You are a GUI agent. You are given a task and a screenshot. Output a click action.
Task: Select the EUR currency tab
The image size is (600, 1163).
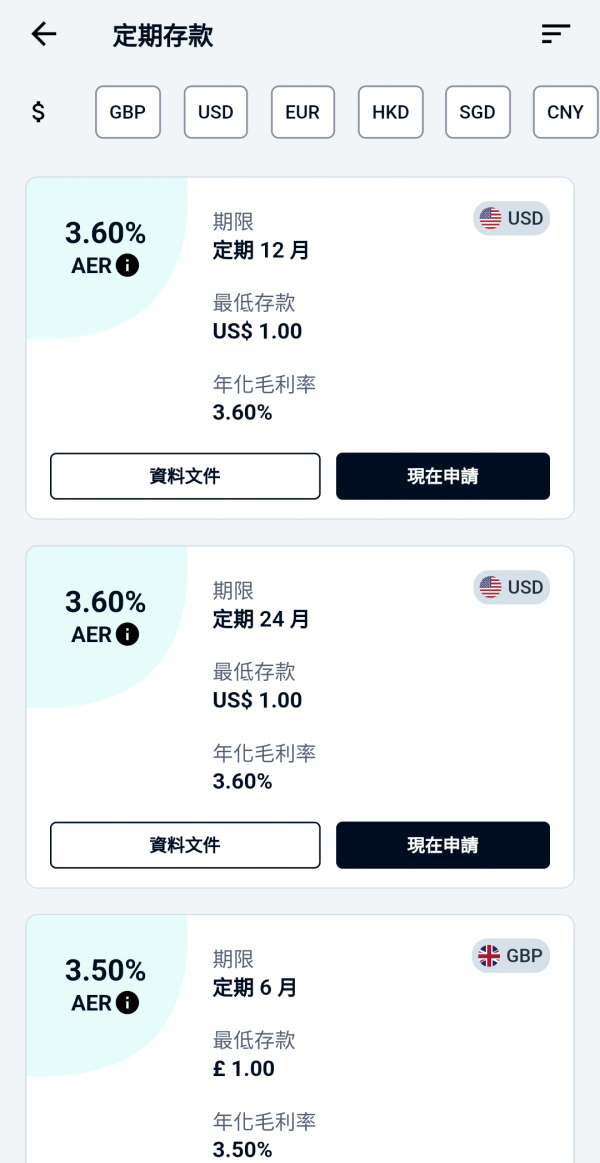coord(302,112)
